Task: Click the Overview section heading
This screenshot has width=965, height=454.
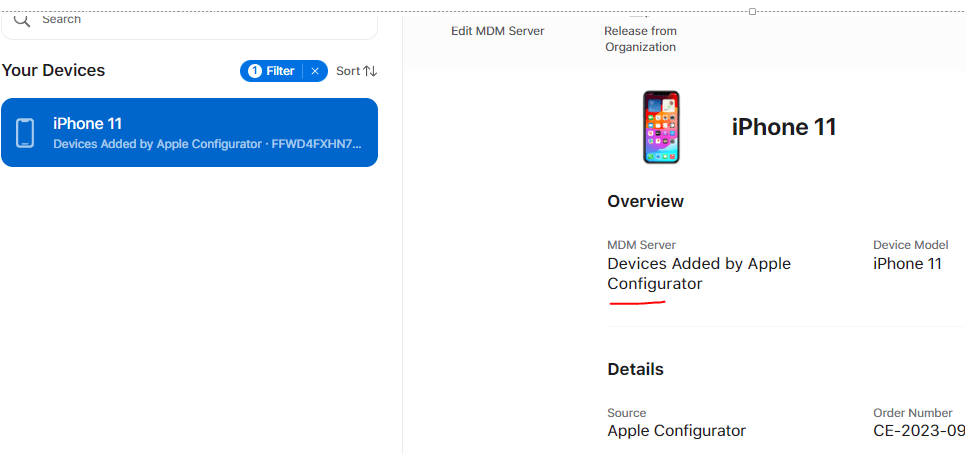Action: click(x=645, y=201)
